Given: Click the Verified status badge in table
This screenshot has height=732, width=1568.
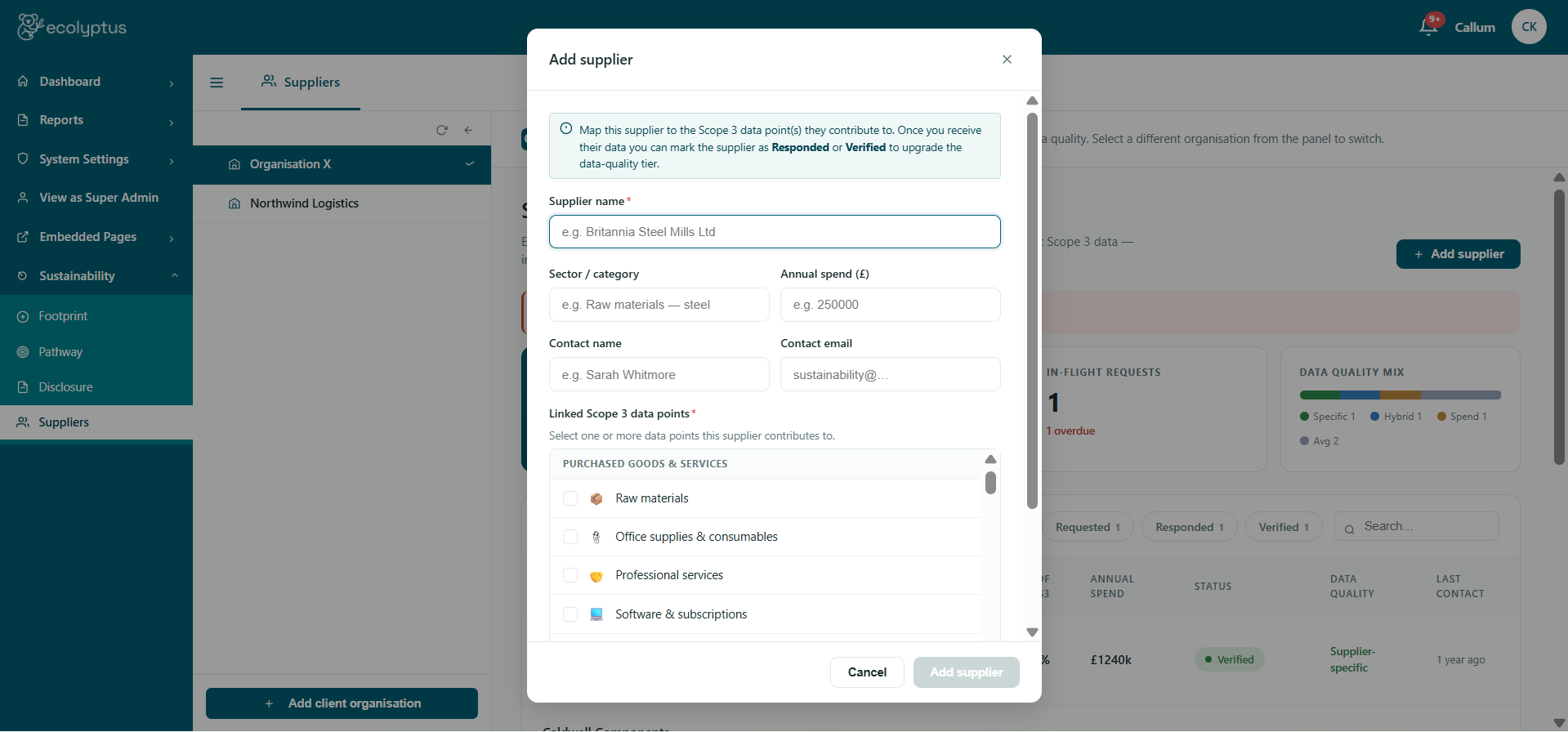Looking at the screenshot, I should (x=1229, y=659).
